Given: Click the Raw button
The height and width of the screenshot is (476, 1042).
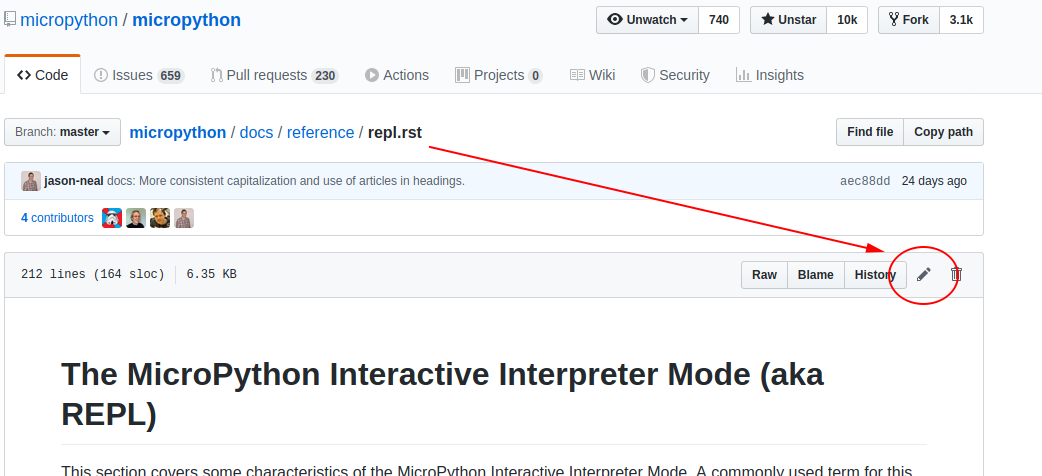Looking at the screenshot, I should tap(764, 275).
